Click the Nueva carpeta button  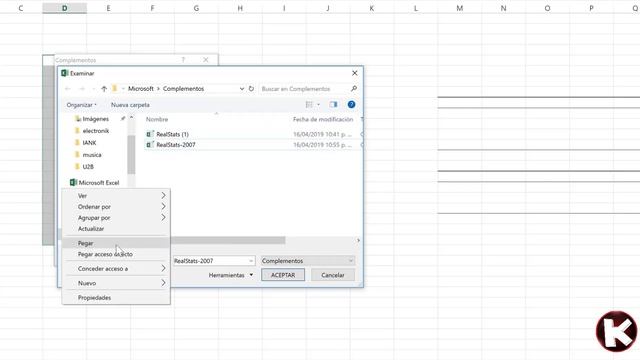130,105
